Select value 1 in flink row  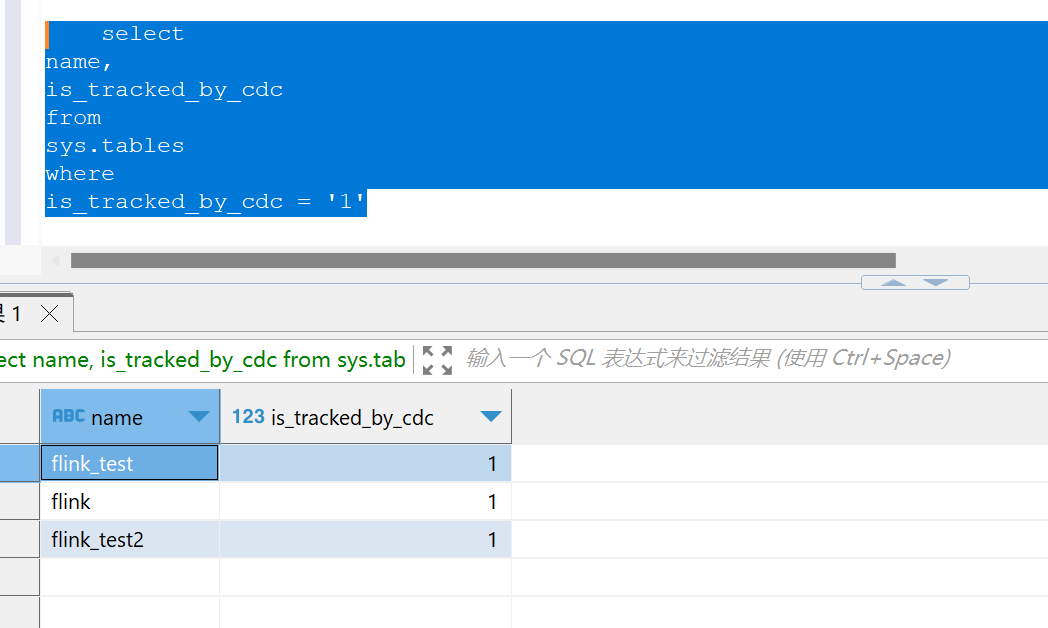[366, 501]
